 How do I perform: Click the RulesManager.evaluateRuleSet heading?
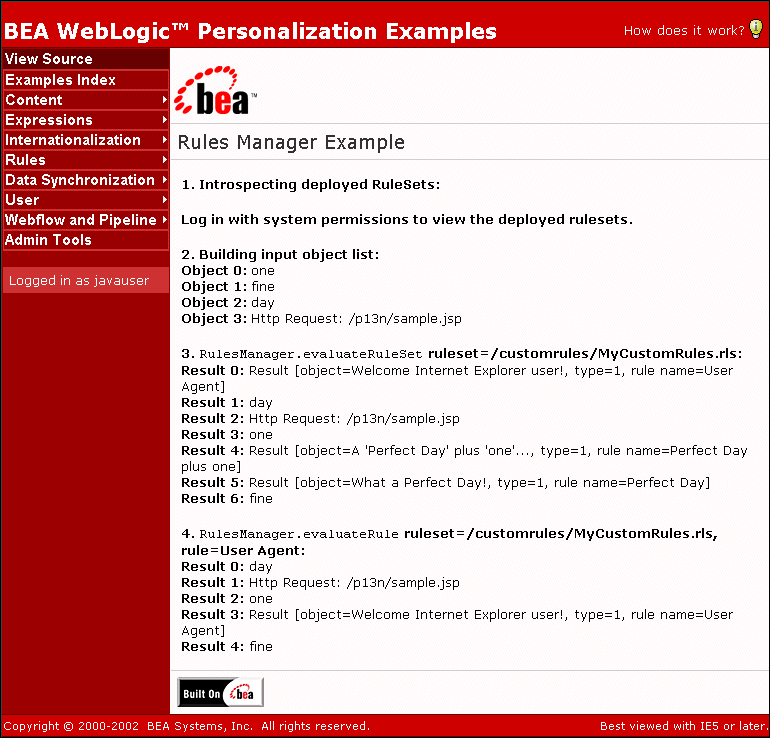point(462,354)
